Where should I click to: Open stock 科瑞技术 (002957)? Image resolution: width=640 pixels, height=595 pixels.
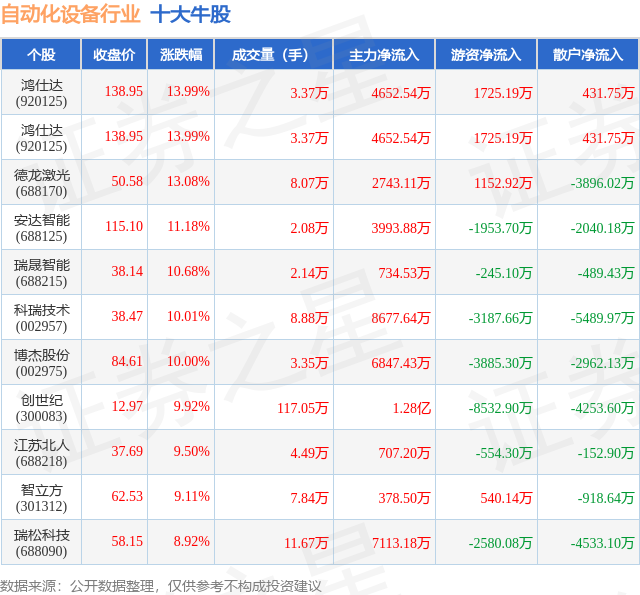coord(41,317)
